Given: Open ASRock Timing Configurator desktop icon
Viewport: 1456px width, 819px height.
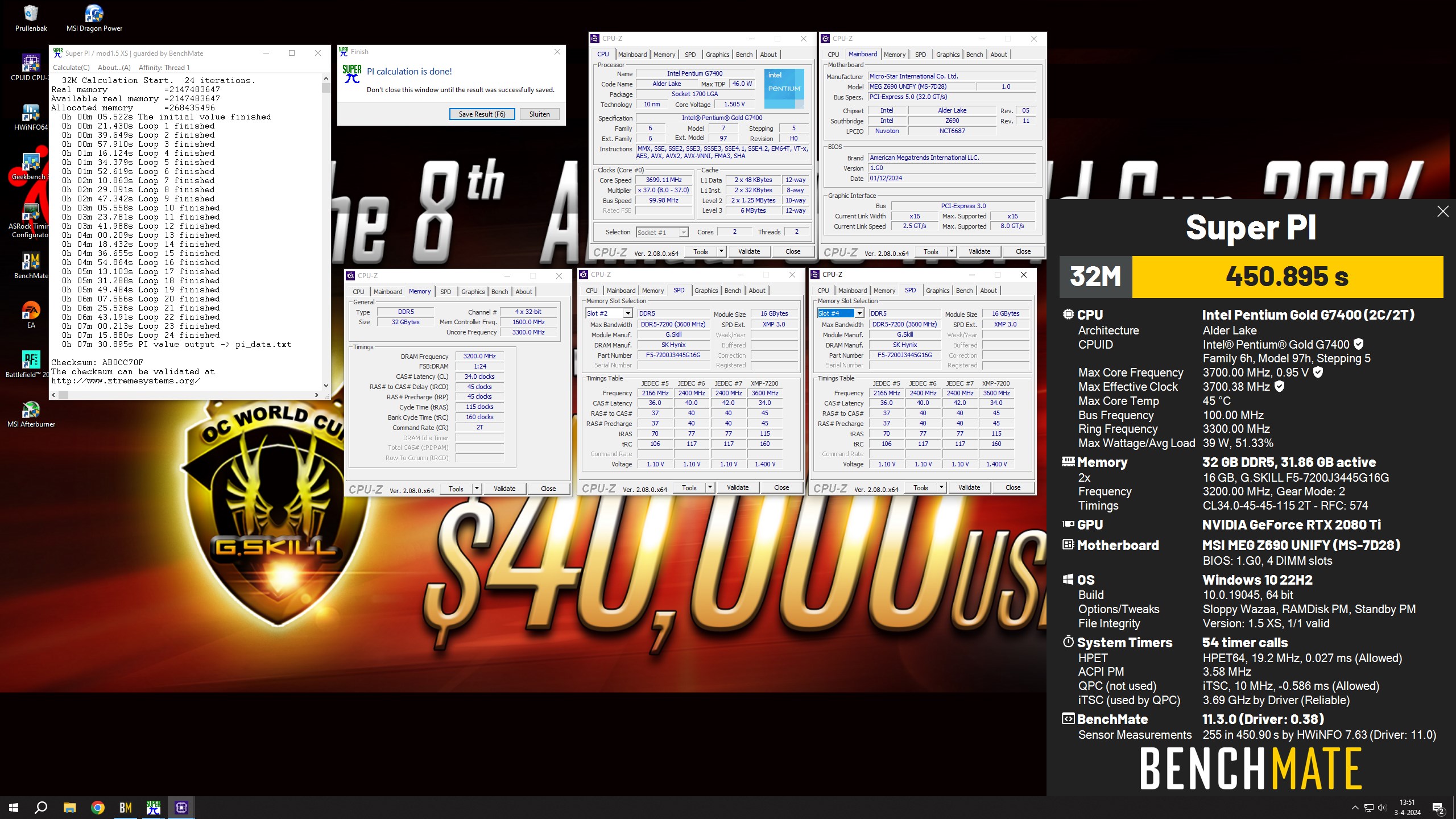Looking at the screenshot, I should point(31,220).
